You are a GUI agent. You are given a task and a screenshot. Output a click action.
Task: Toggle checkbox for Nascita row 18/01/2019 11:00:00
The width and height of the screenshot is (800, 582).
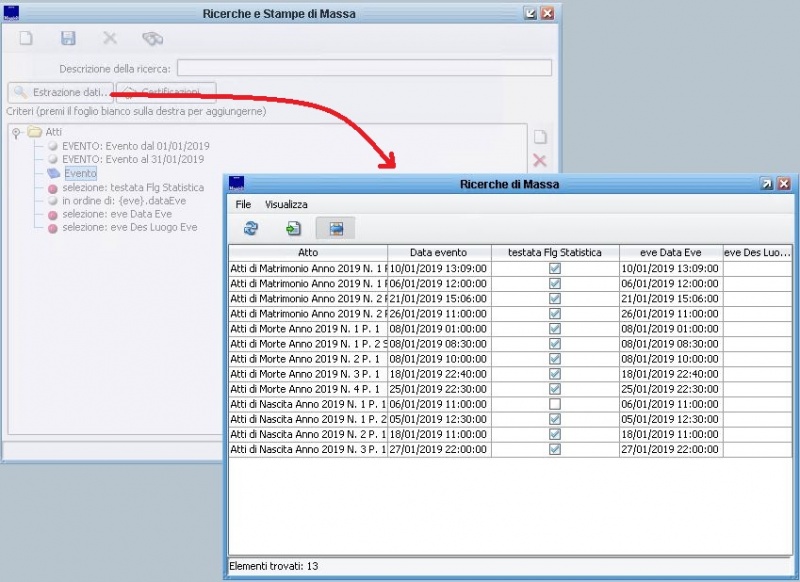tap(555, 434)
